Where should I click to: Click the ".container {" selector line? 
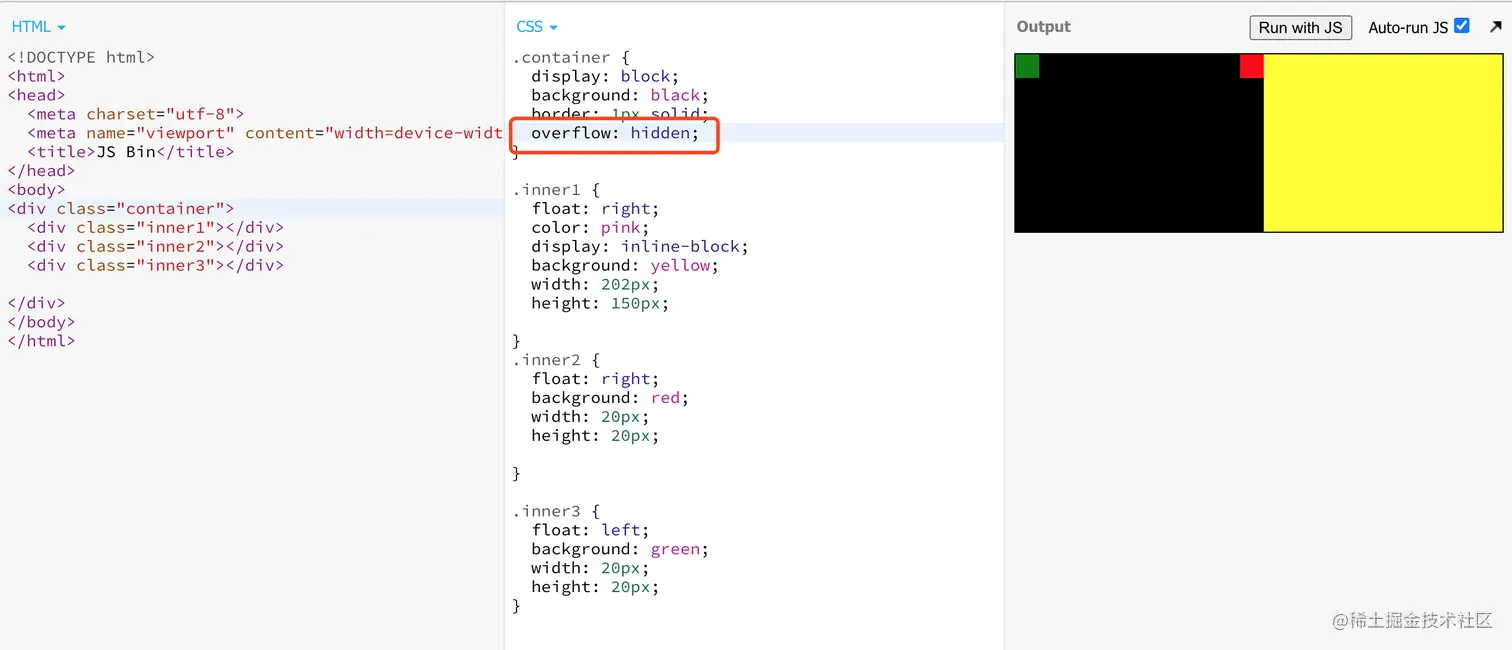click(571, 57)
